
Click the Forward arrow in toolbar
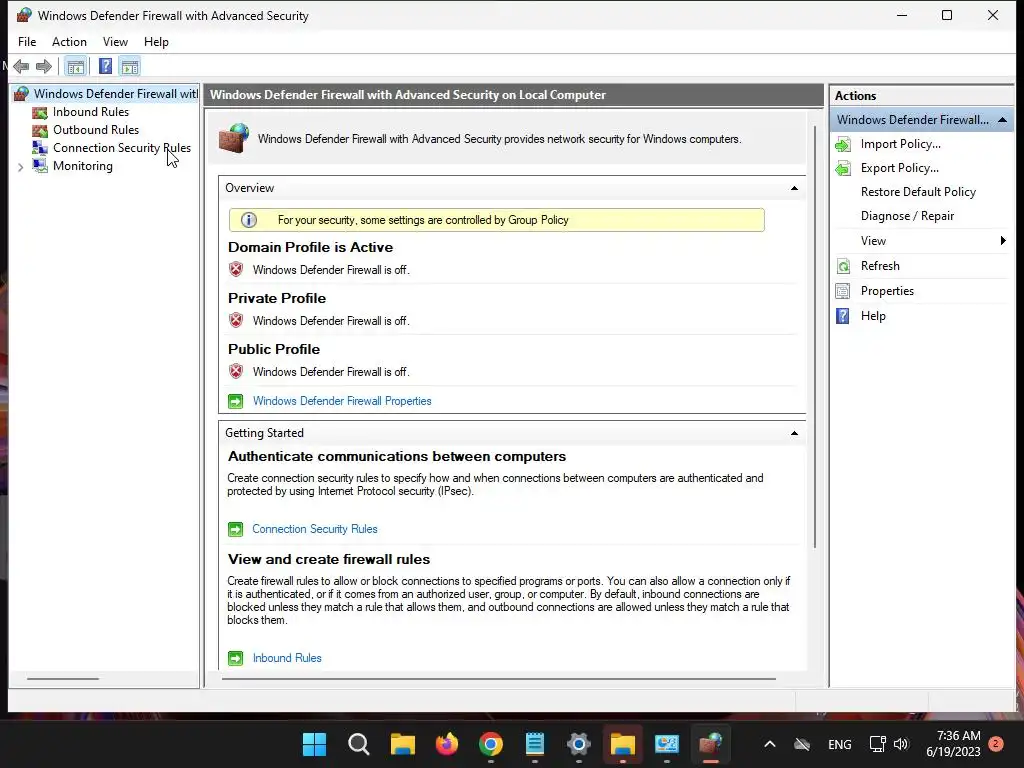coord(44,67)
